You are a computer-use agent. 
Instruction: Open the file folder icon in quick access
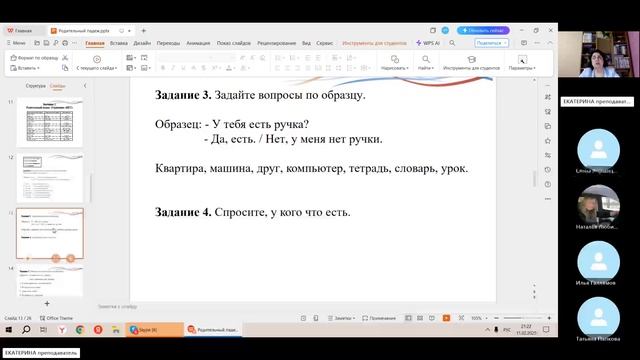(x=37, y=43)
